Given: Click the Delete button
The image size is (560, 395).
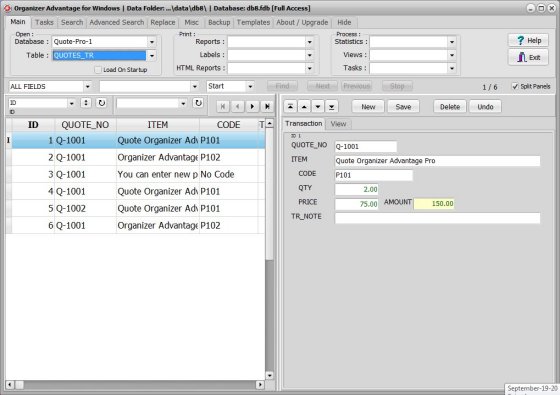Looking at the screenshot, I should (450, 107).
